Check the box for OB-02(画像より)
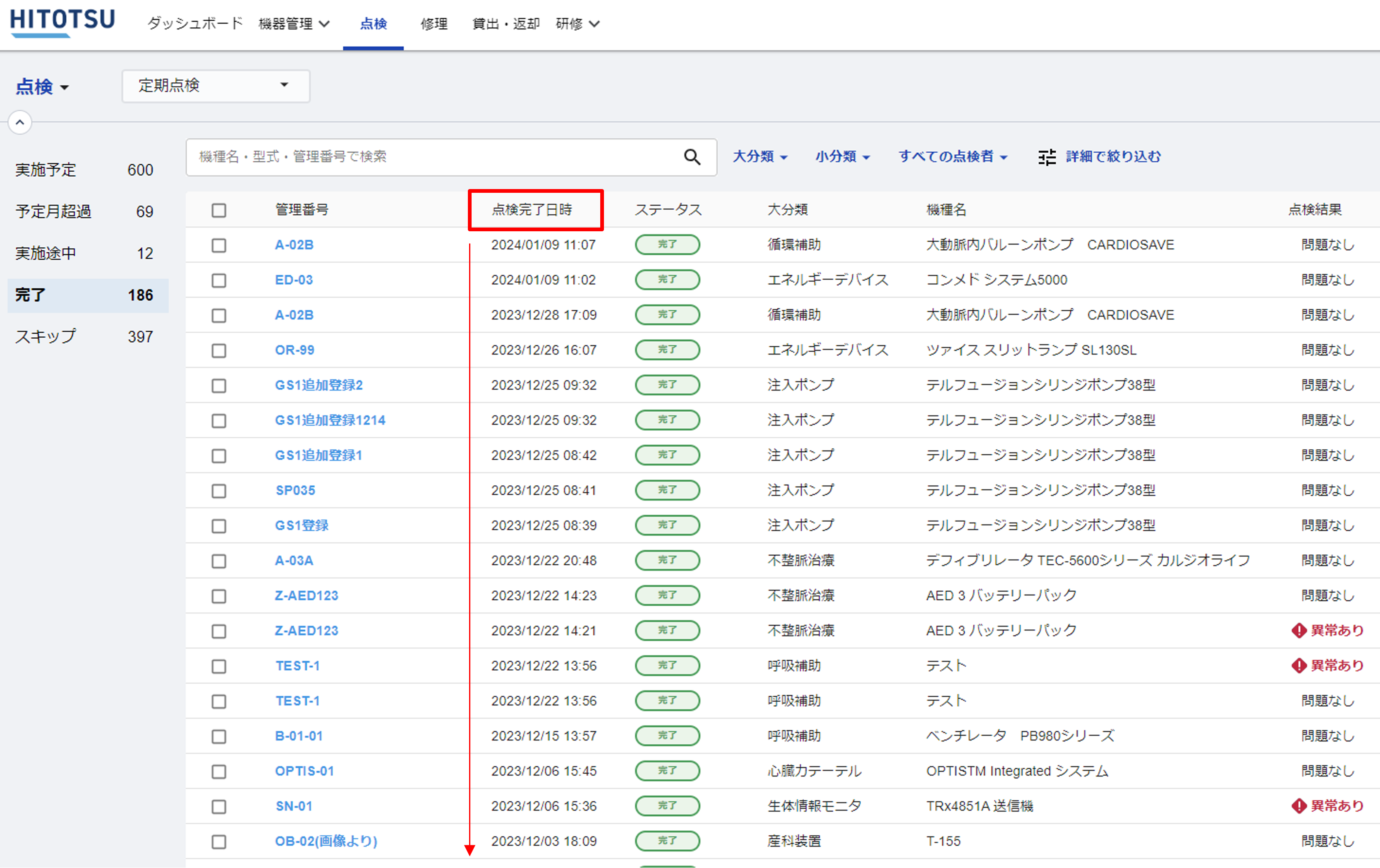Image resolution: width=1380 pixels, height=868 pixels. (x=219, y=842)
